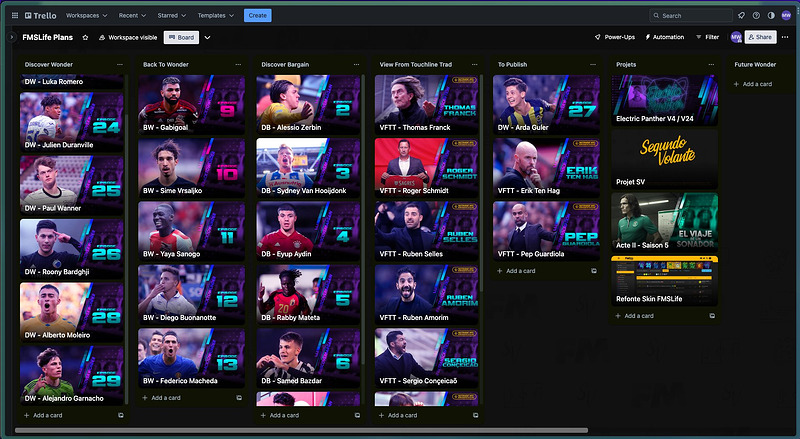Viewport: 800px width, 439px height.
Task: Open View From Touchline Trad list menu
Action: coord(474,64)
